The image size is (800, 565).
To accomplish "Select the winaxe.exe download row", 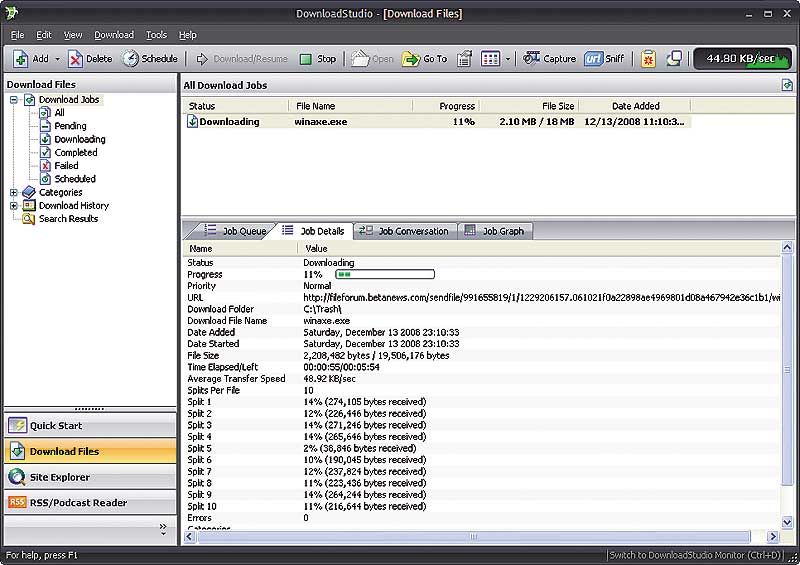I will [437, 121].
